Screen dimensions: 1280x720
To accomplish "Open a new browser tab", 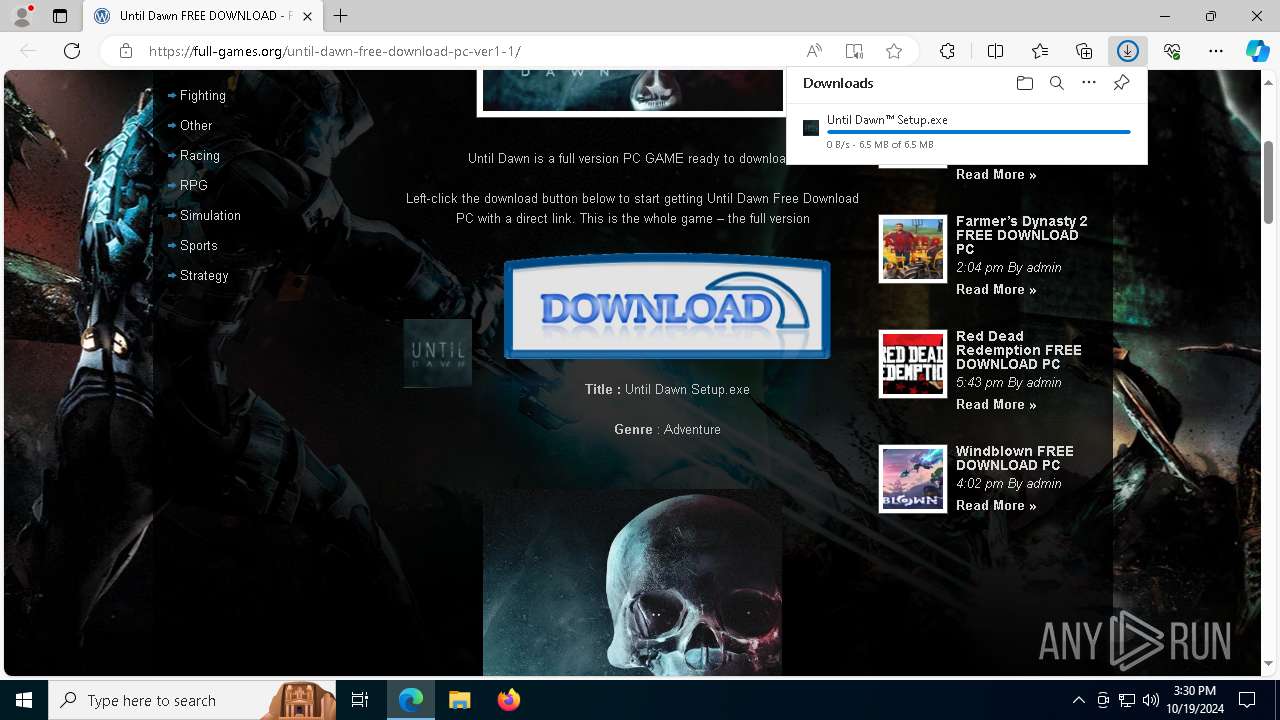I will pos(341,16).
